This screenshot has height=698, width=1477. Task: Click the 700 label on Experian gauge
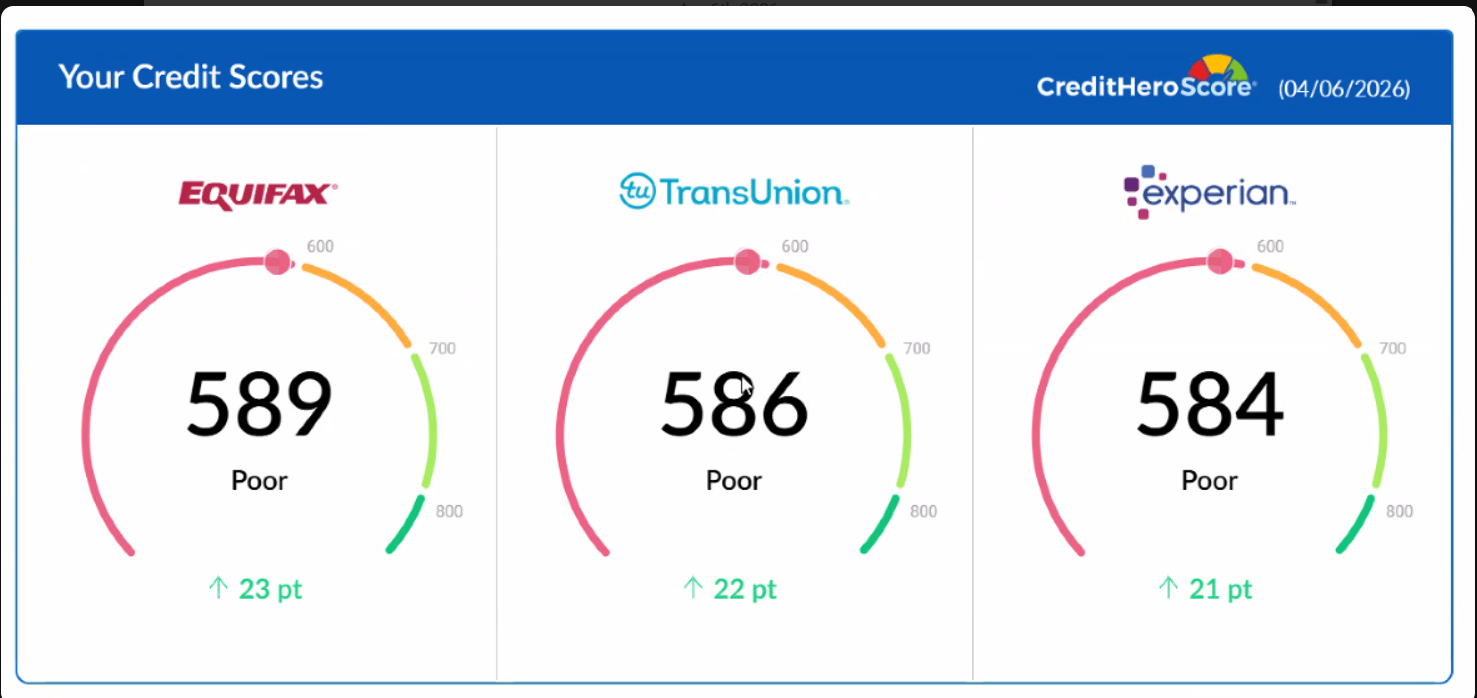point(1393,349)
